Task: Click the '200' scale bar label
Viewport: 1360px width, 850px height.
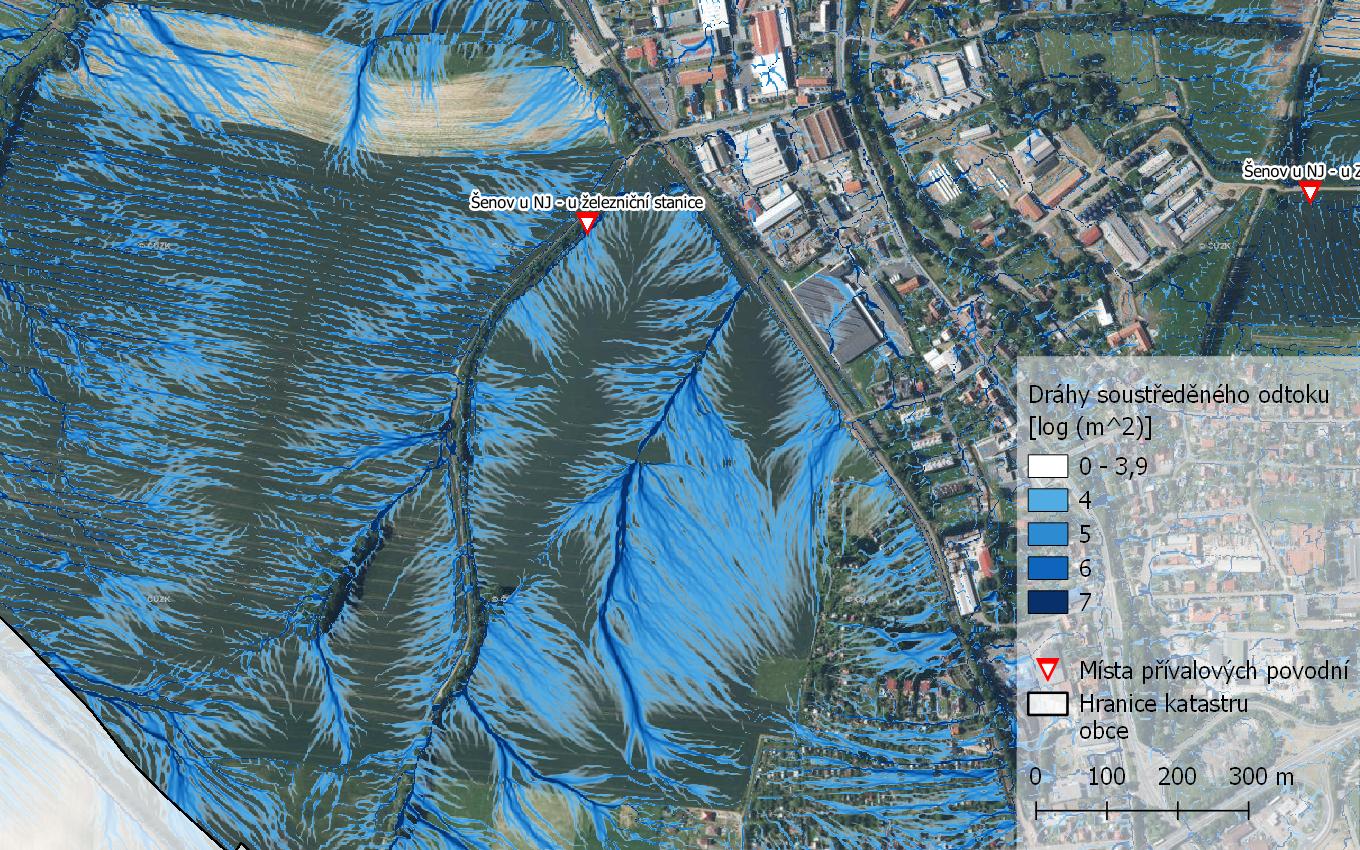Action: click(1177, 777)
